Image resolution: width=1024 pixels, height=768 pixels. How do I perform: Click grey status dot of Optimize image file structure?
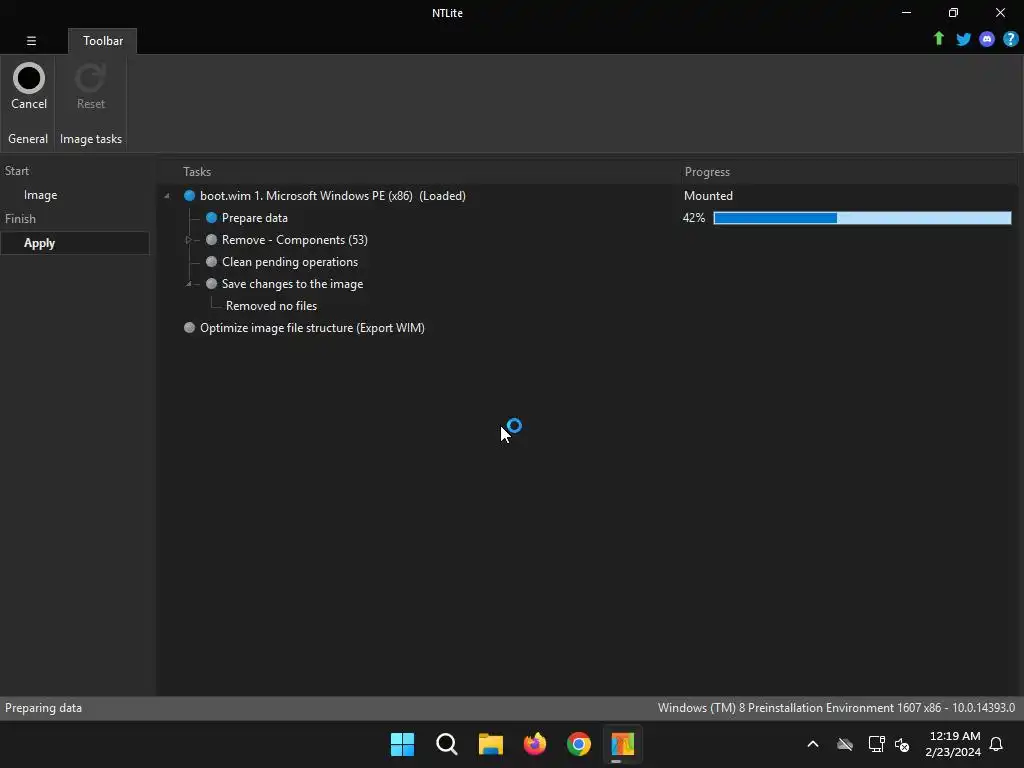coord(189,328)
